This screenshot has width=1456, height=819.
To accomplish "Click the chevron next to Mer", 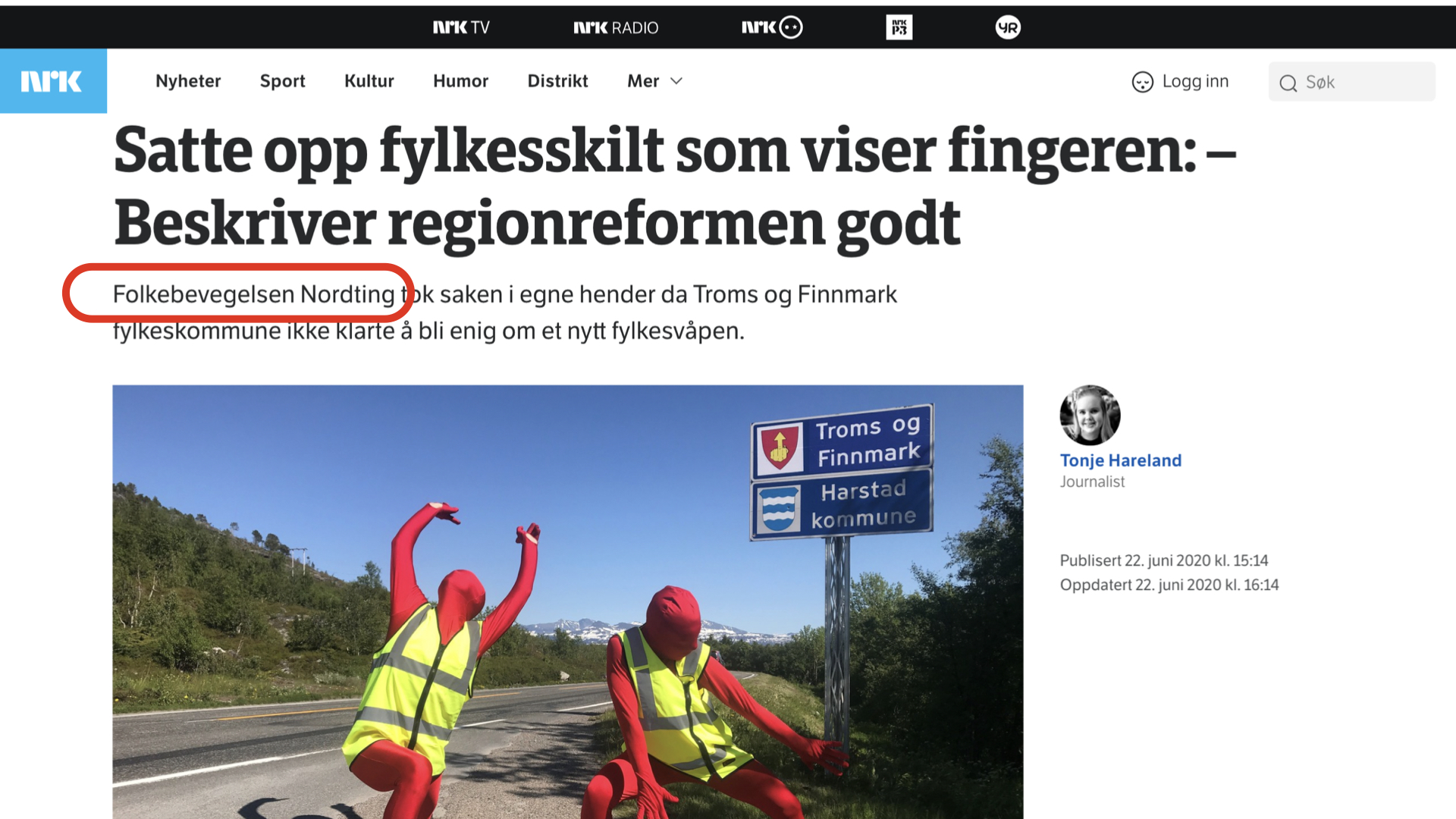I will [676, 81].
